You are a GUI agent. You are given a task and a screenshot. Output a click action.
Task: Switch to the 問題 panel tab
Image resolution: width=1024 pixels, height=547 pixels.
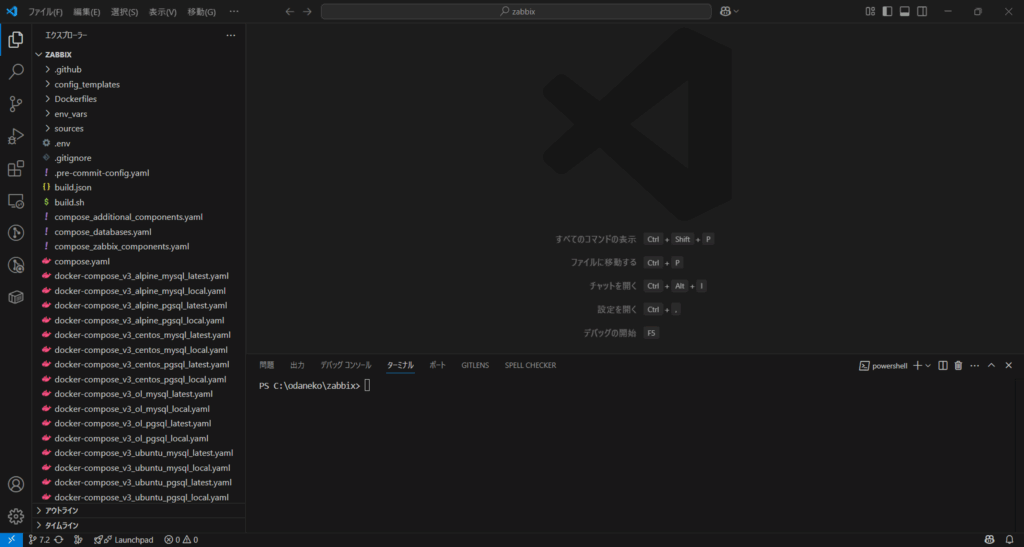tap(266, 366)
